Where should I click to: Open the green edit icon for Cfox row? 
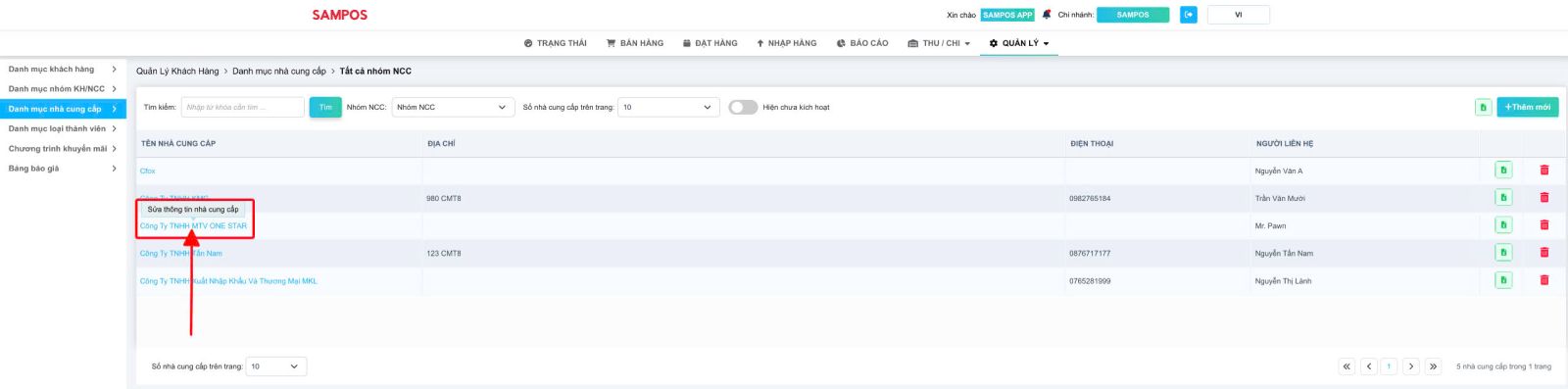pos(1503,170)
